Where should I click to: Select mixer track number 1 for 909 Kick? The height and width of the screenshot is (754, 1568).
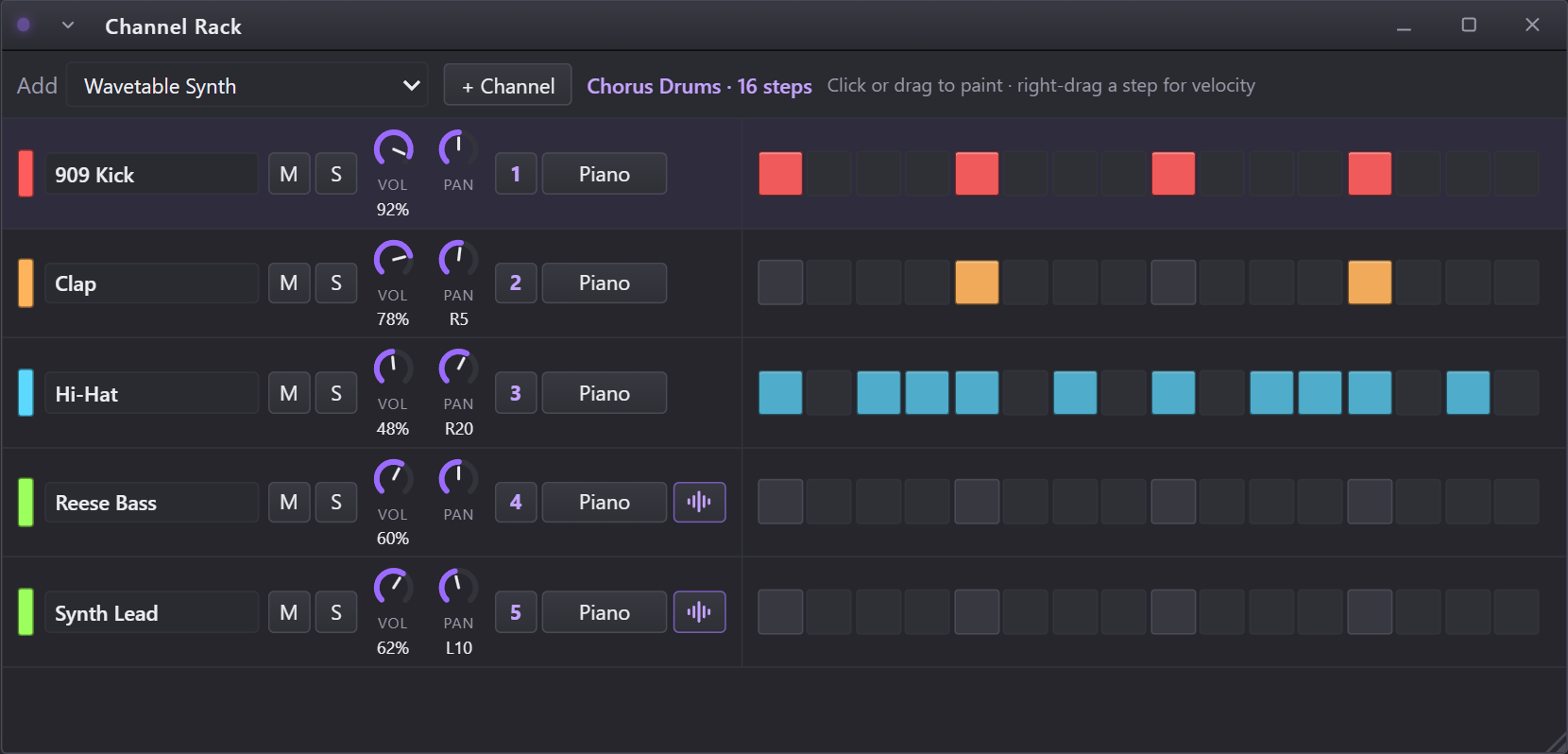pos(516,174)
